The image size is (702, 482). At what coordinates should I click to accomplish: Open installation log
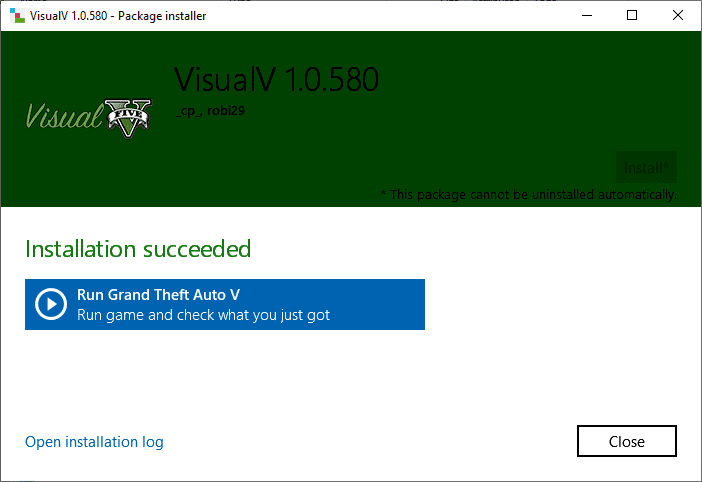pos(94,442)
